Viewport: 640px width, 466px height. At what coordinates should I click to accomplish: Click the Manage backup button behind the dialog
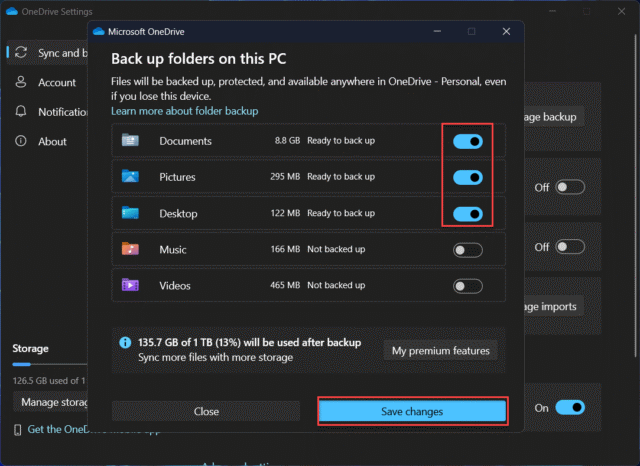click(x=553, y=117)
